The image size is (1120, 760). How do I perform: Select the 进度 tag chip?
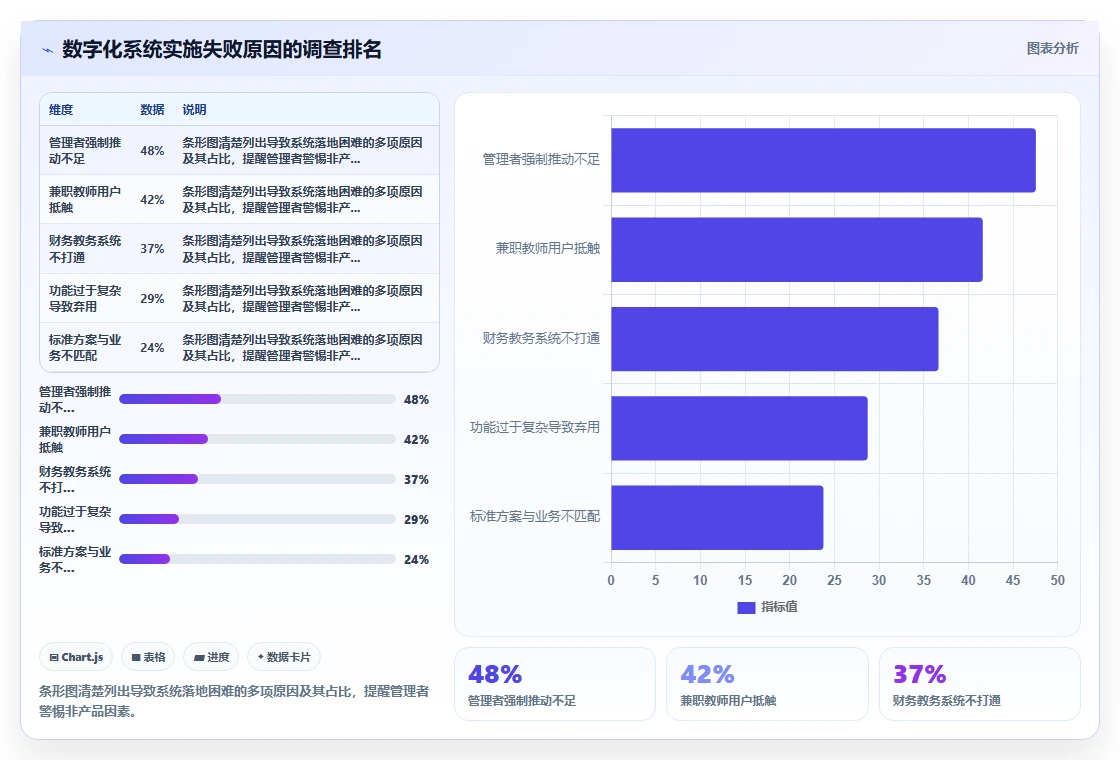coord(211,657)
